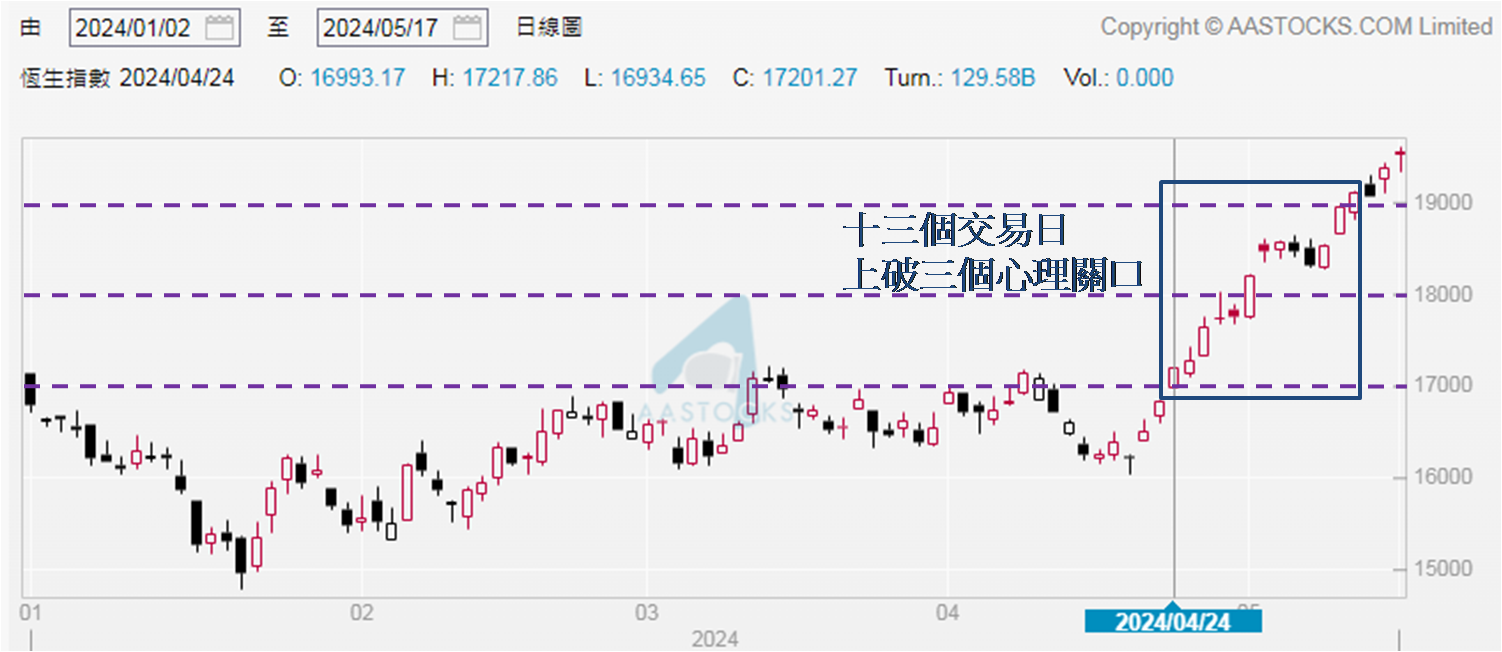The width and height of the screenshot is (1502, 652).
Task: Click the closing price value 17201.27
Action: coord(809,78)
